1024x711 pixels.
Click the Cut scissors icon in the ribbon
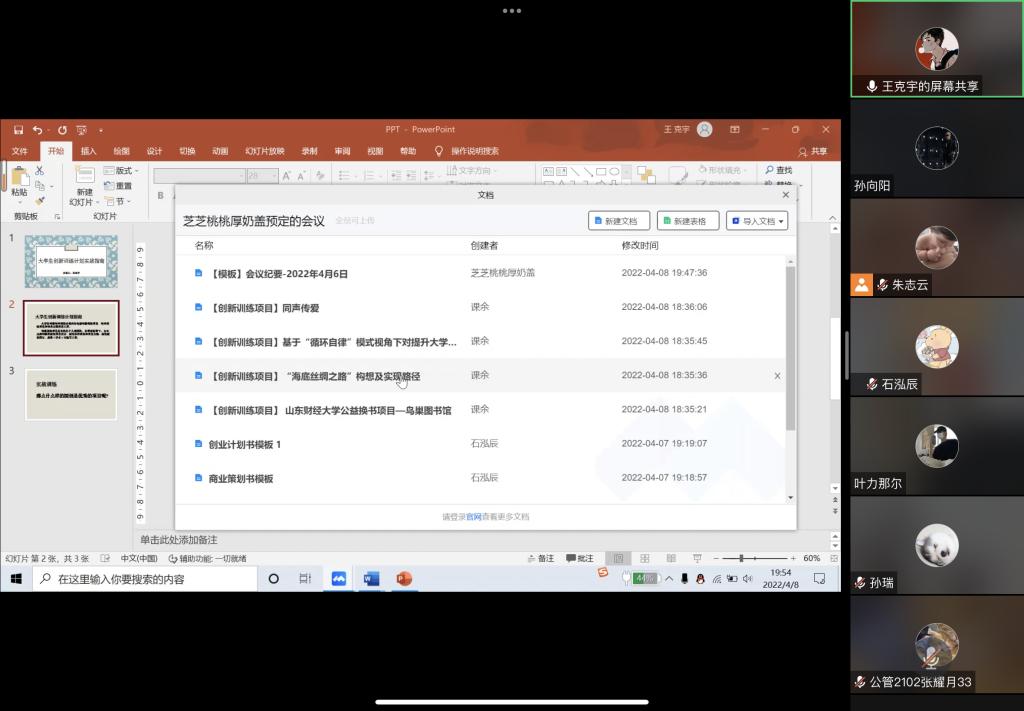[x=40, y=171]
